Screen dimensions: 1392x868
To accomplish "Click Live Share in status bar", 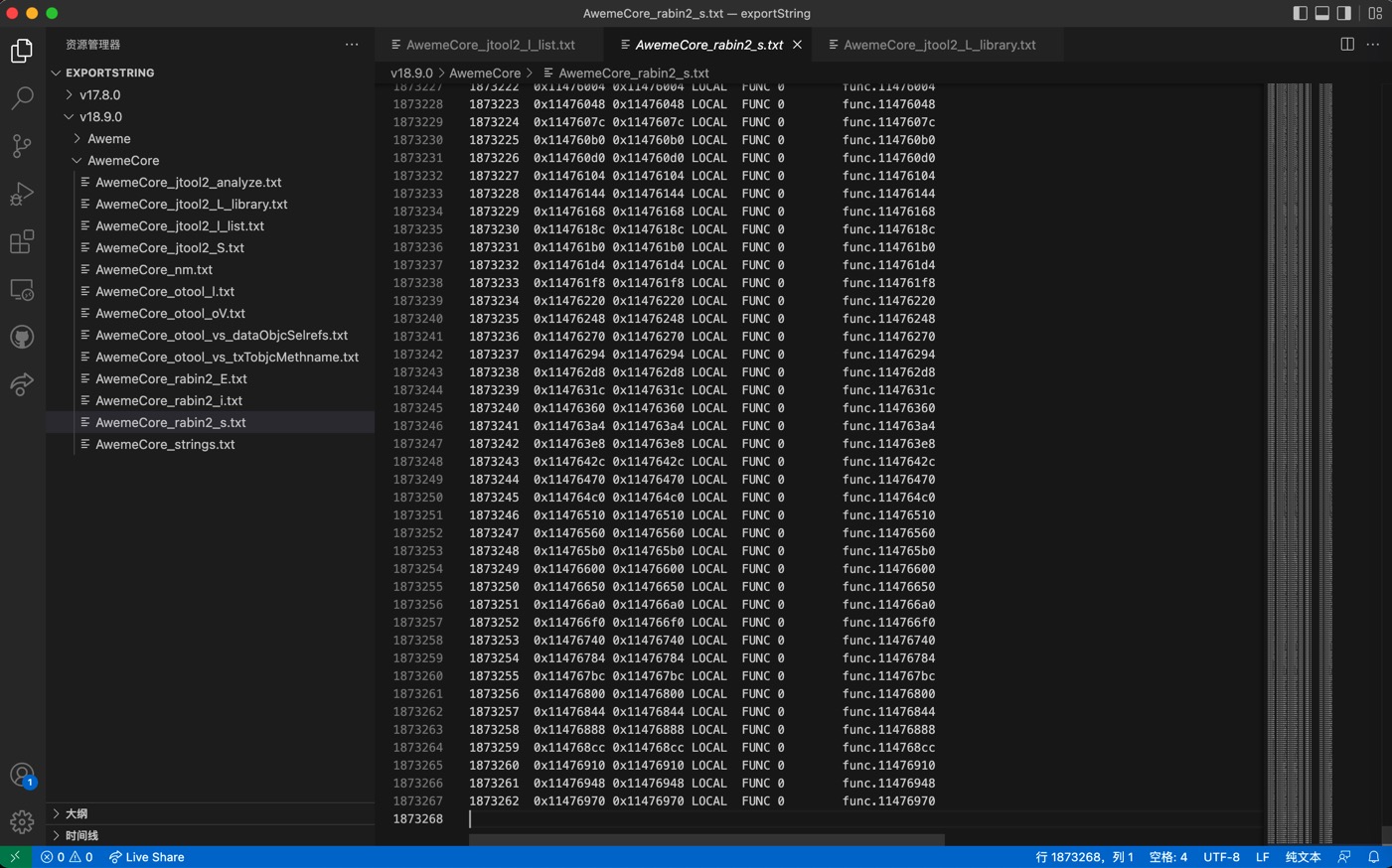I will coord(146,857).
